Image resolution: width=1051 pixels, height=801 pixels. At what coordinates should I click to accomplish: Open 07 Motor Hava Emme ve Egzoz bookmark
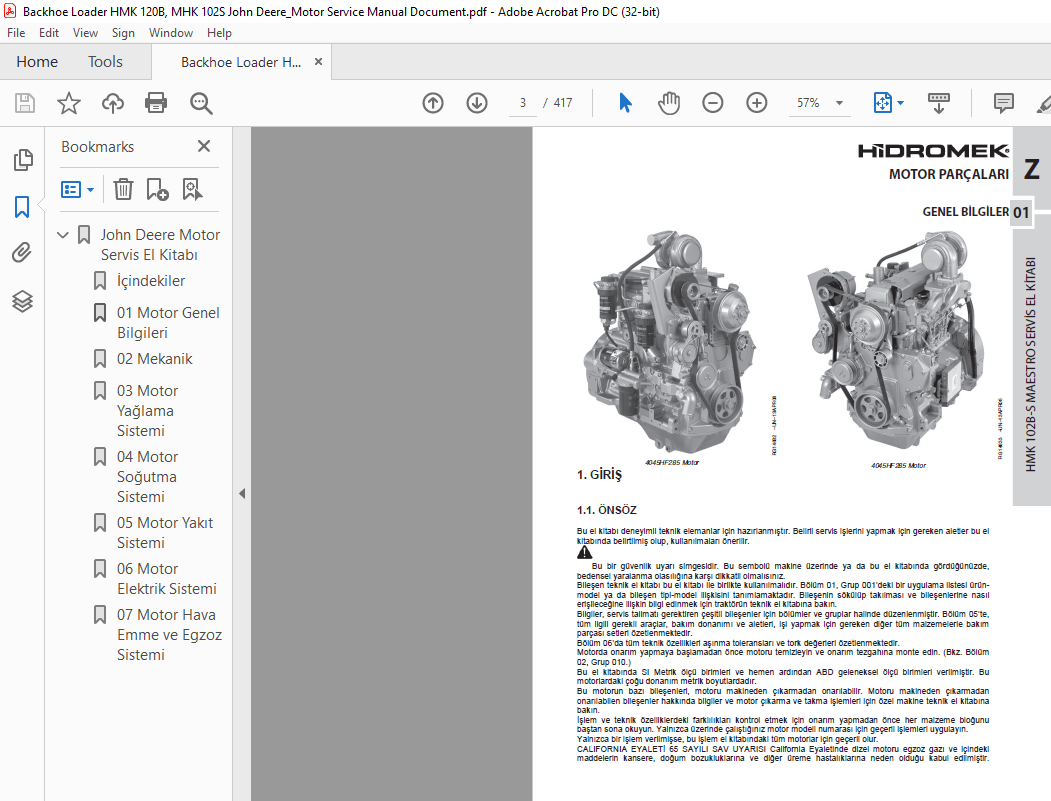coord(169,634)
